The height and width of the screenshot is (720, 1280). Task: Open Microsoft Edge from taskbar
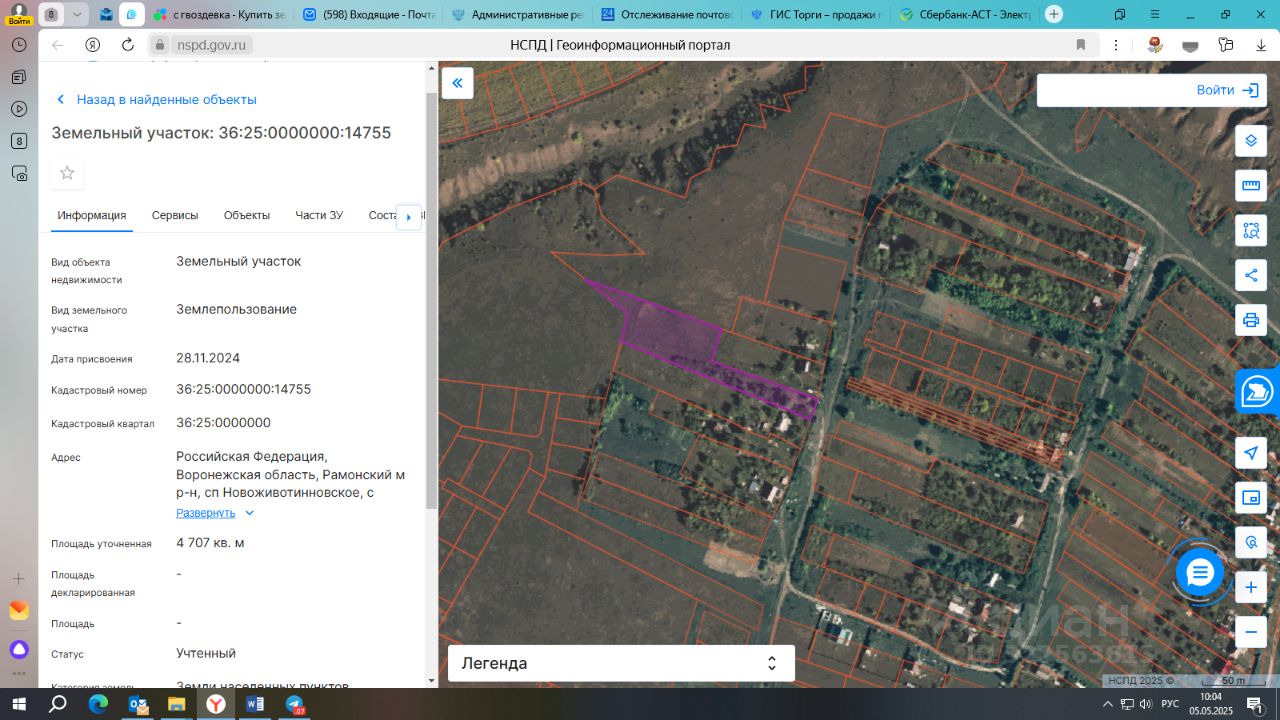pos(98,704)
